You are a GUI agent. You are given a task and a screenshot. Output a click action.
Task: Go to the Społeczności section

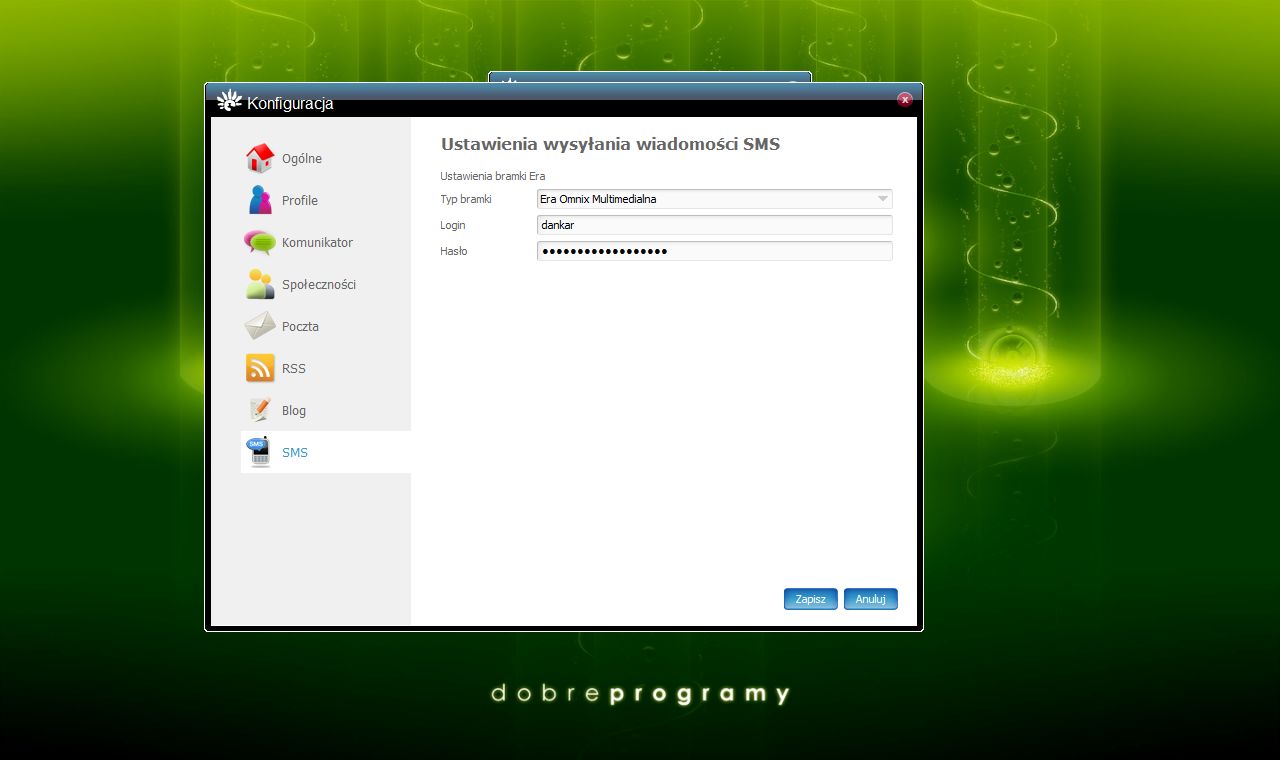click(319, 285)
